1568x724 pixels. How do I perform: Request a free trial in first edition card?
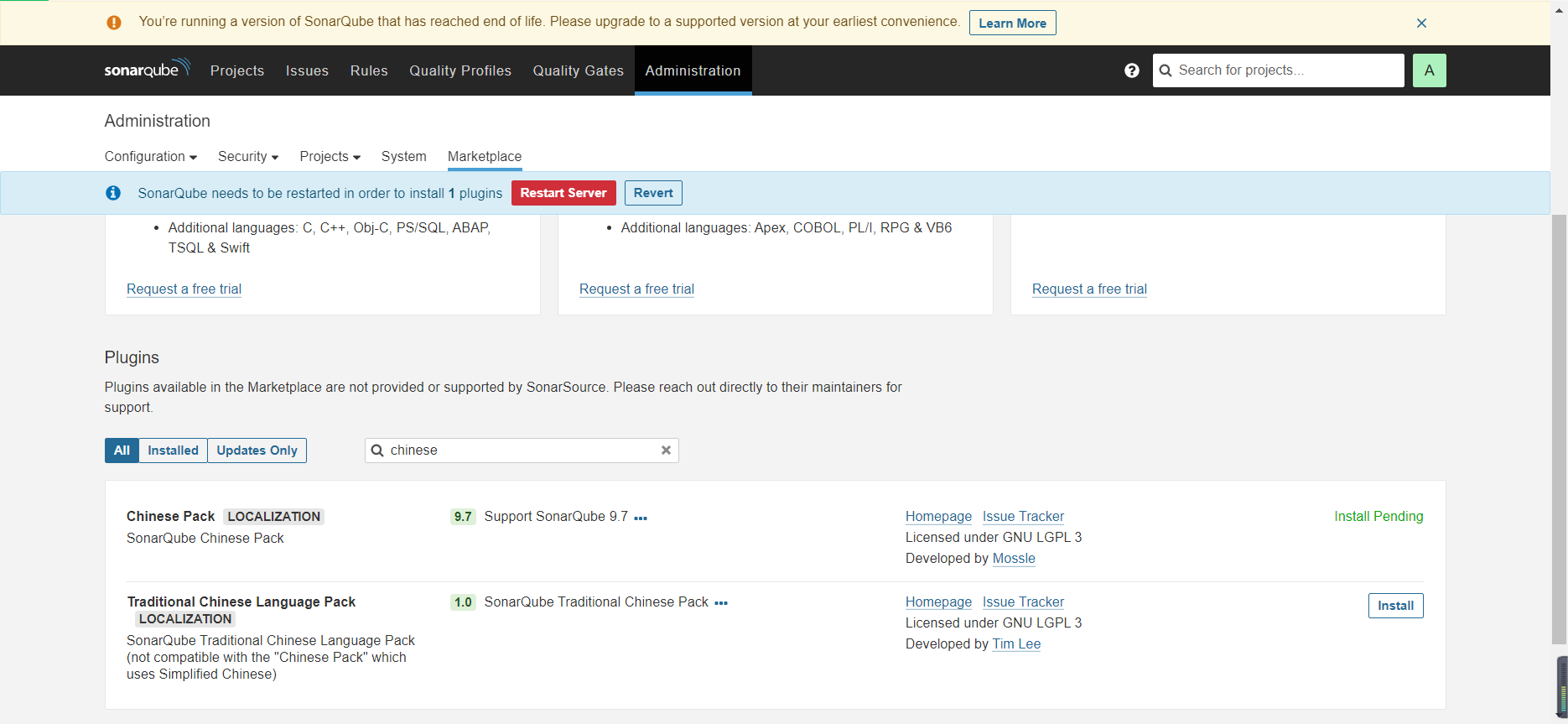pos(184,289)
